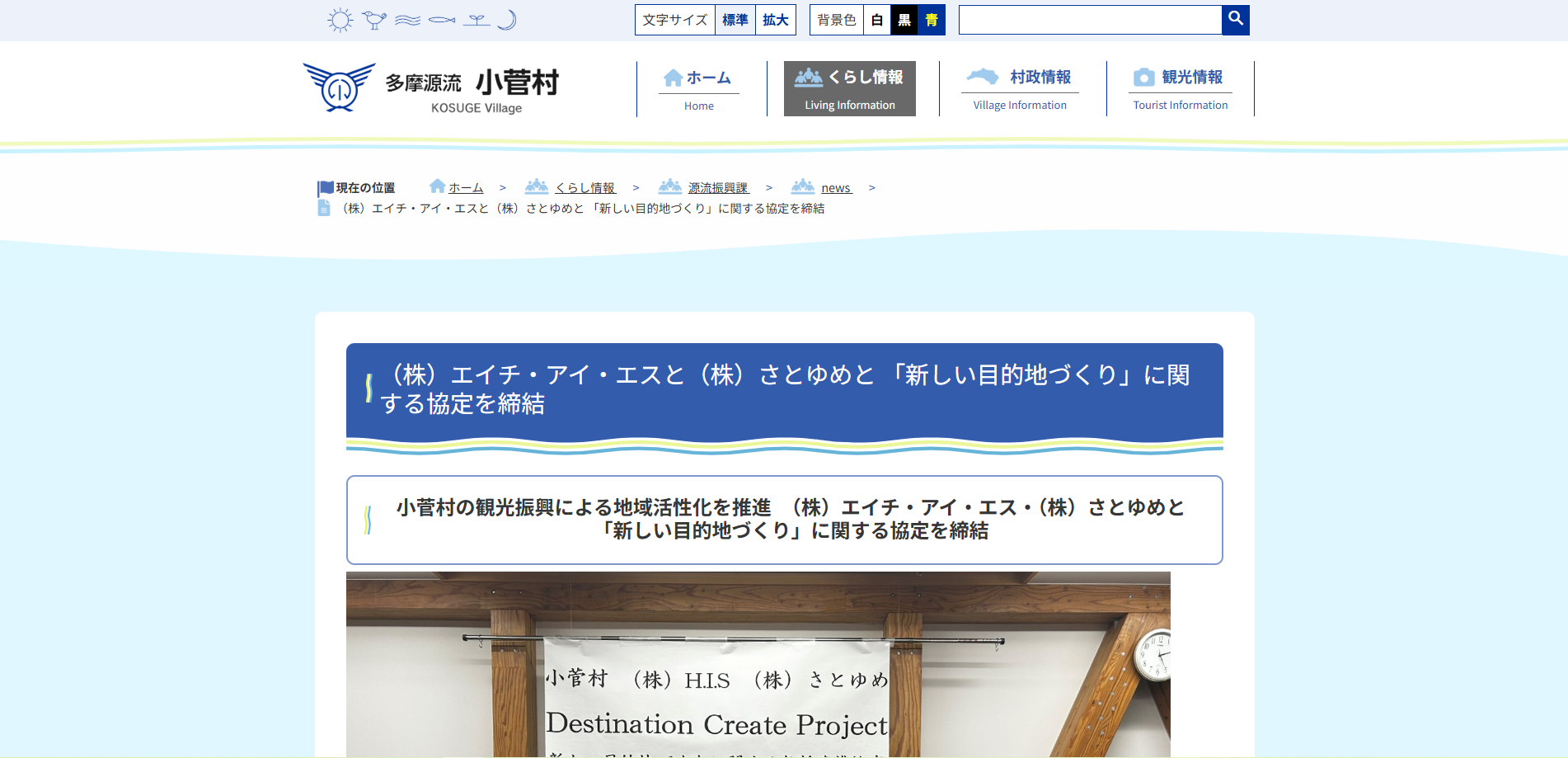Open the 観光情報 Tourist Information tab

click(x=1181, y=89)
